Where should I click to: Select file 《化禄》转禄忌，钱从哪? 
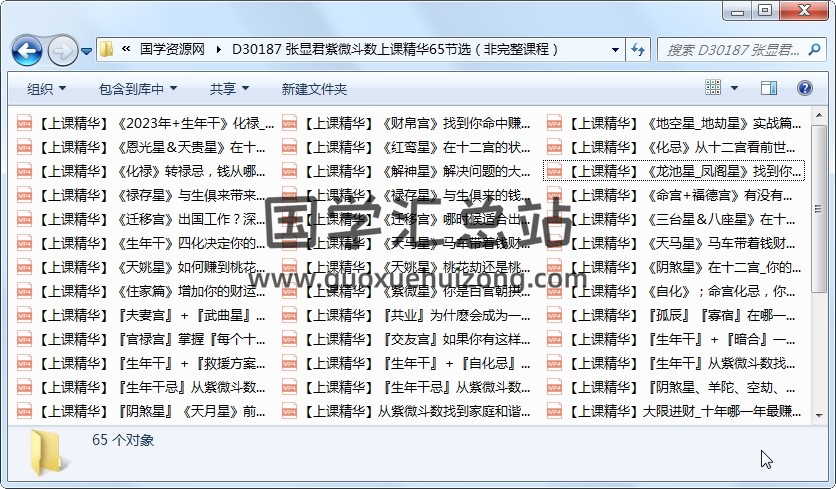click(x=141, y=171)
